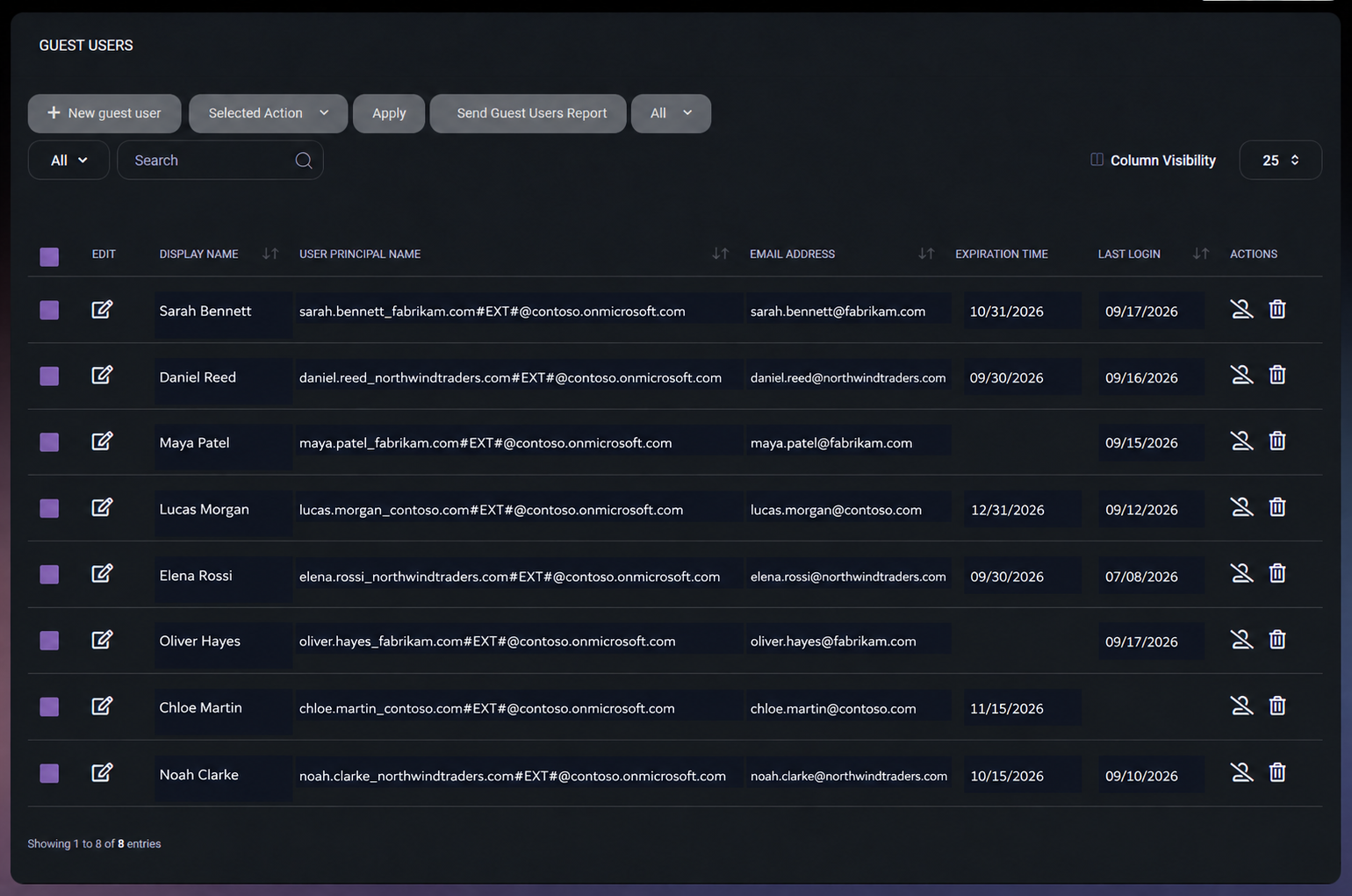Toggle the checkbox for Maya Patel
The height and width of the screenshot is (896, 1352).
[49, 441]
